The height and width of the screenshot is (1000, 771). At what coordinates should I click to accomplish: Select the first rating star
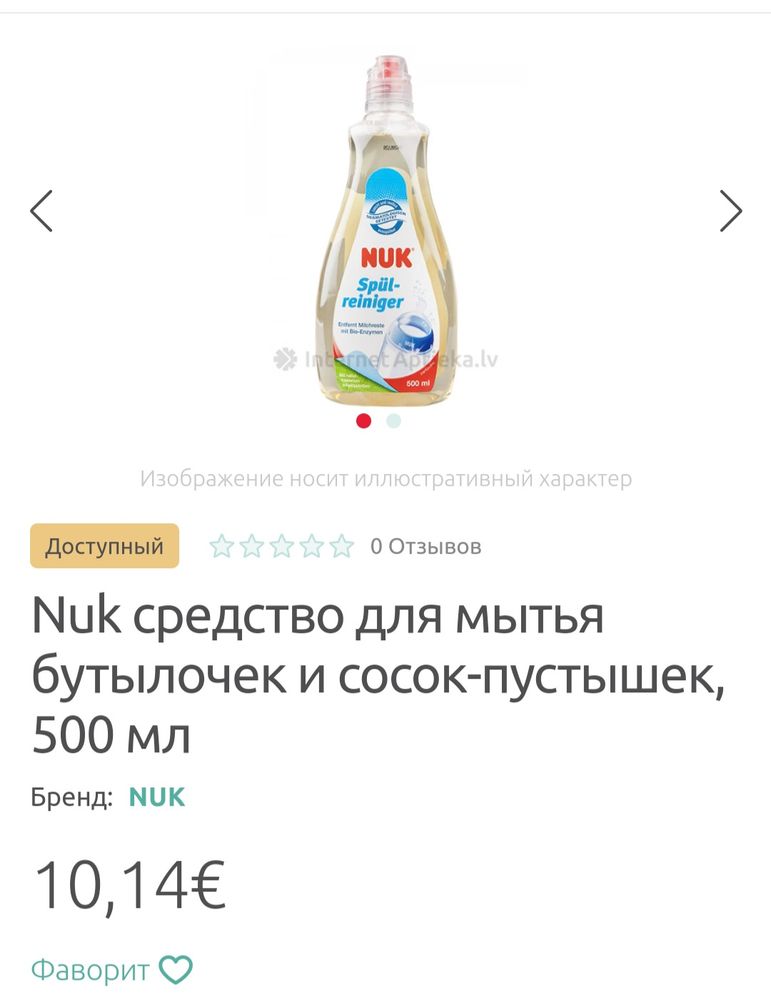[221, 547]
